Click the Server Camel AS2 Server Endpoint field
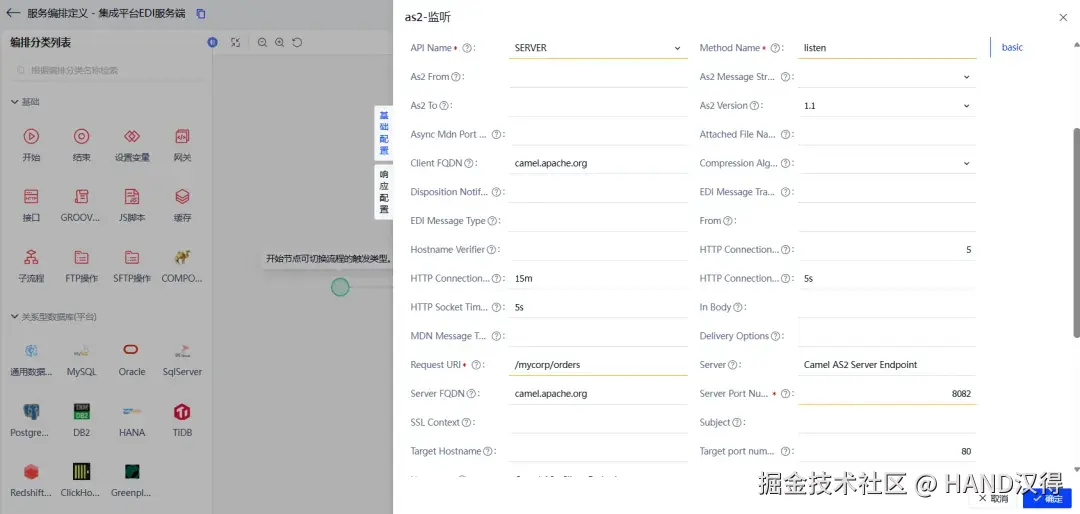The image size is (1080, 514). click(x=887, y=365)
